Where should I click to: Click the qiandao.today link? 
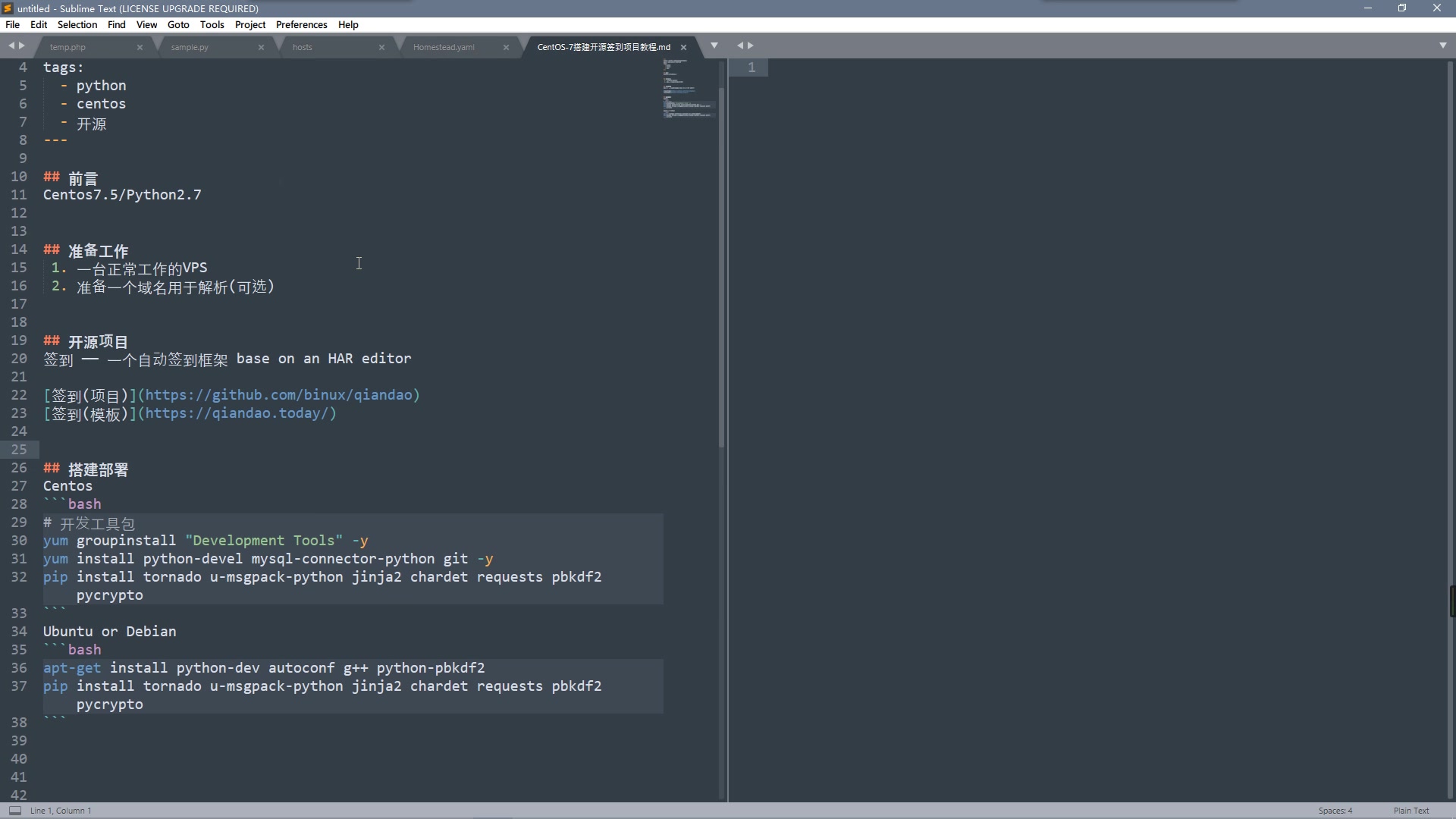(237, 413)
